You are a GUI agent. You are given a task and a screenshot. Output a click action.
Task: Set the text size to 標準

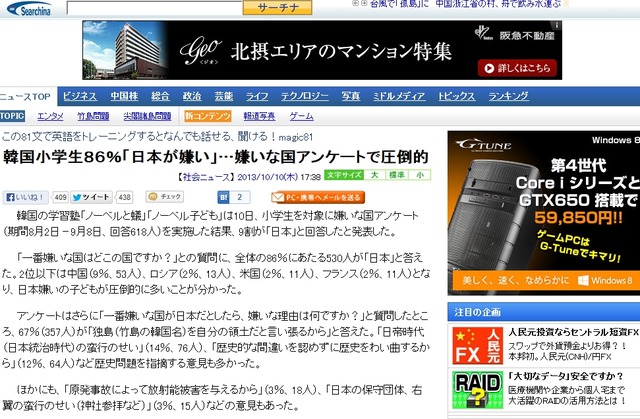(x=397, y=175)
